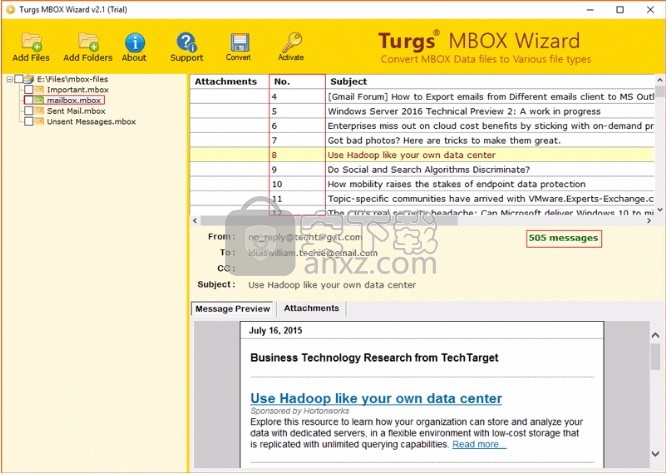
Task: Click the message list scroll up arrow
Action: [660, 80]
